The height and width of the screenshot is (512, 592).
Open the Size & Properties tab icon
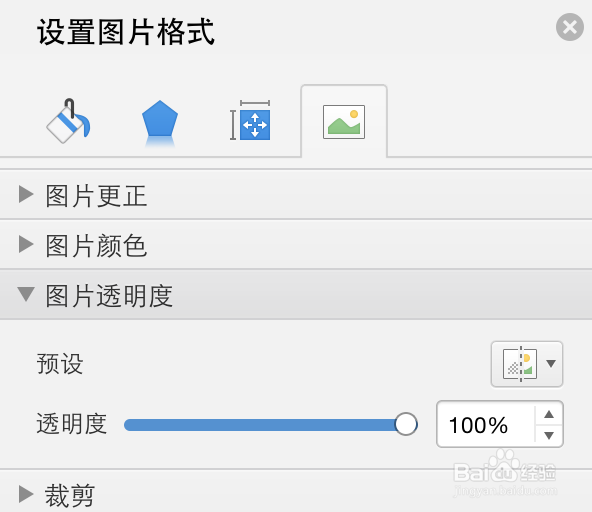250,120
